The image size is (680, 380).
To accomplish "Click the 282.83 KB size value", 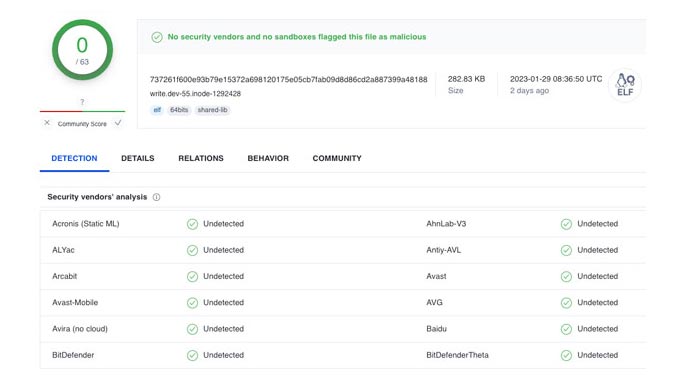I will (466, 79).
